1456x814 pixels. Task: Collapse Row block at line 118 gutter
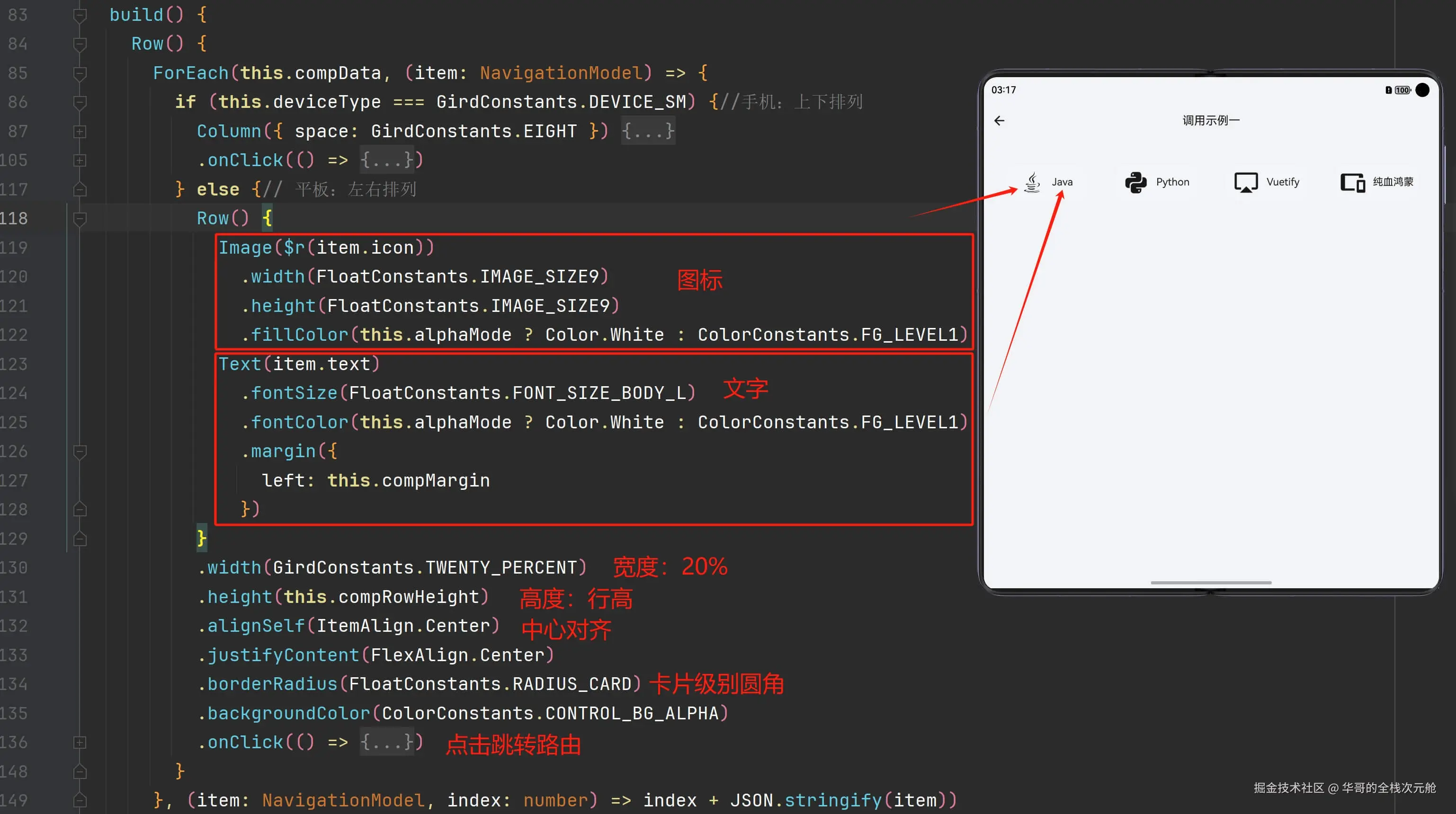80,219
